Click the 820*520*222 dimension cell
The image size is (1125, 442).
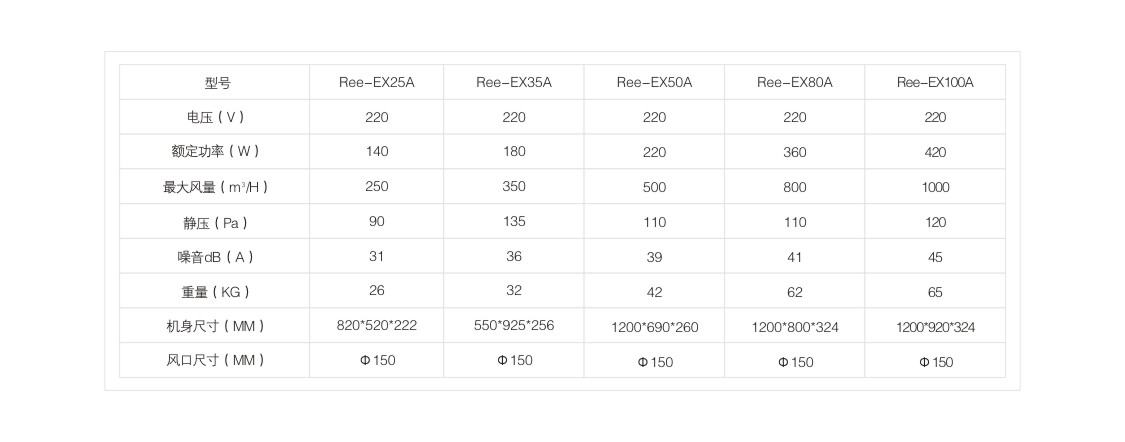coord(377,326)
